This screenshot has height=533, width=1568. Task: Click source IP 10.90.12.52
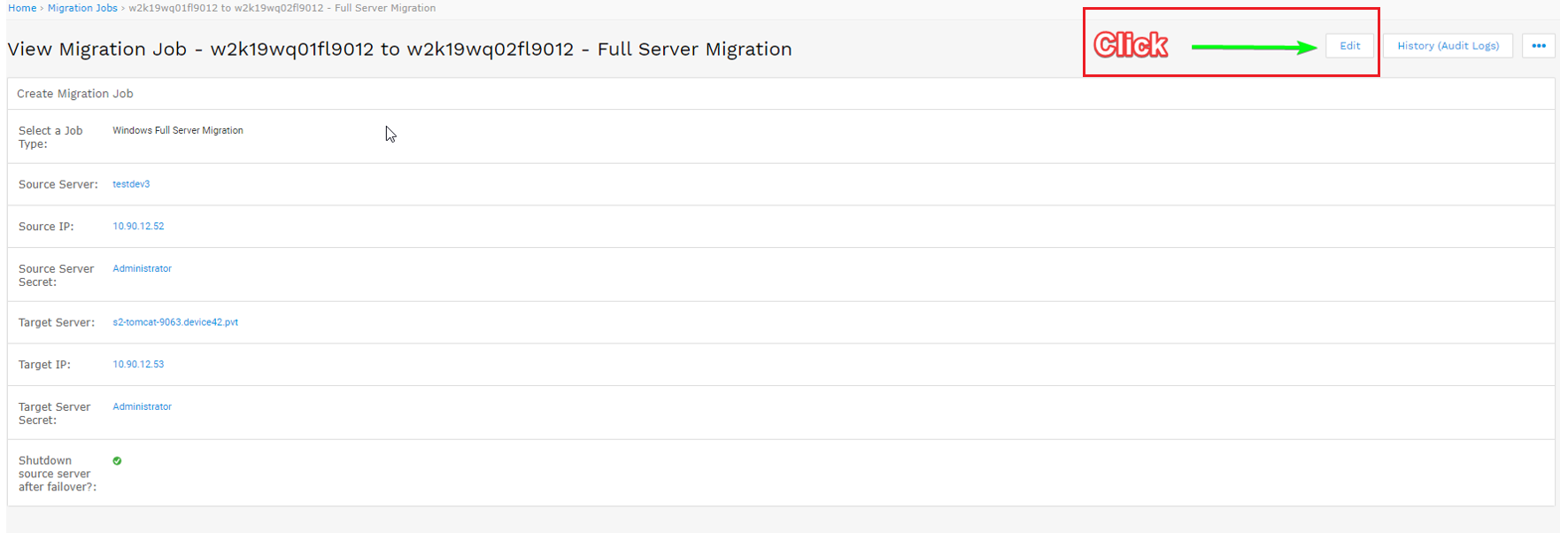(138, 227)
